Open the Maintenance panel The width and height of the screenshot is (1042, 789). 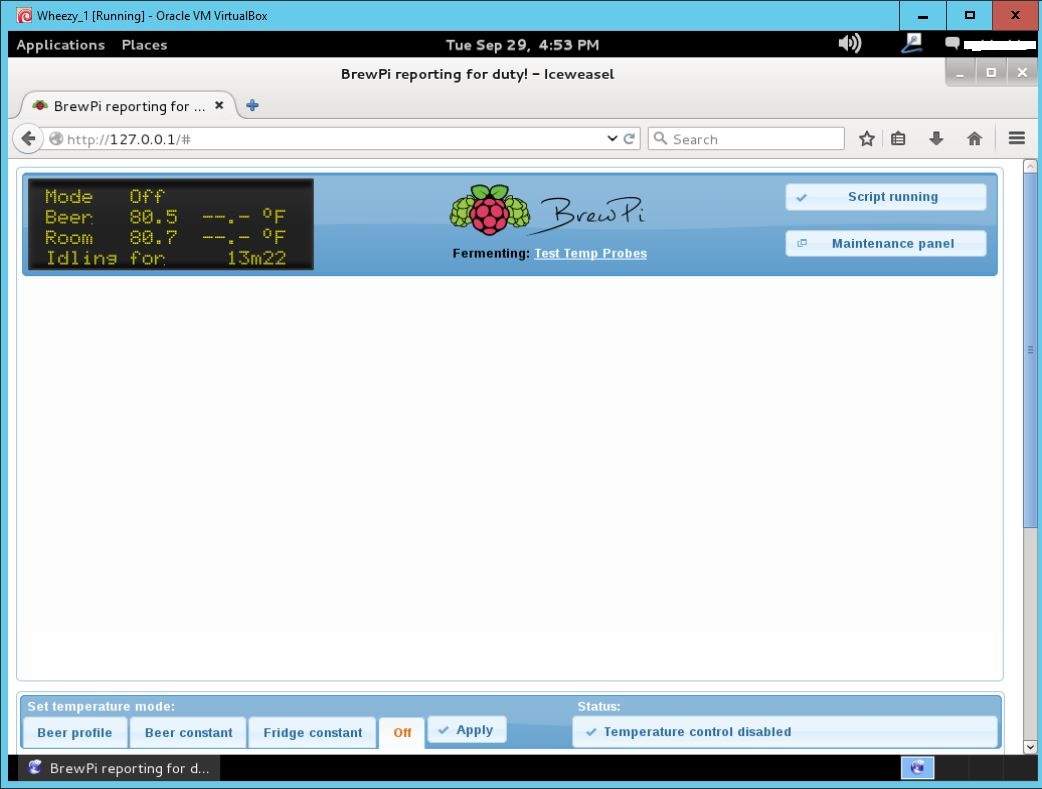coord(885,243)
